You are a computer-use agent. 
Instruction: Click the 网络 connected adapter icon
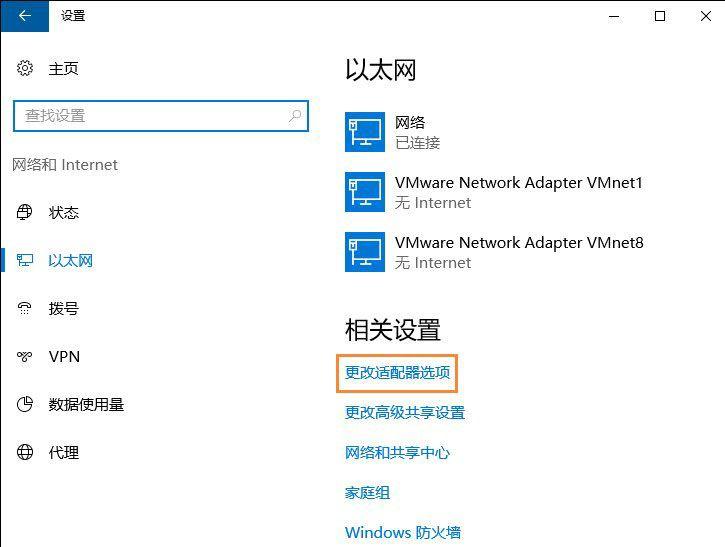[364, 132]
